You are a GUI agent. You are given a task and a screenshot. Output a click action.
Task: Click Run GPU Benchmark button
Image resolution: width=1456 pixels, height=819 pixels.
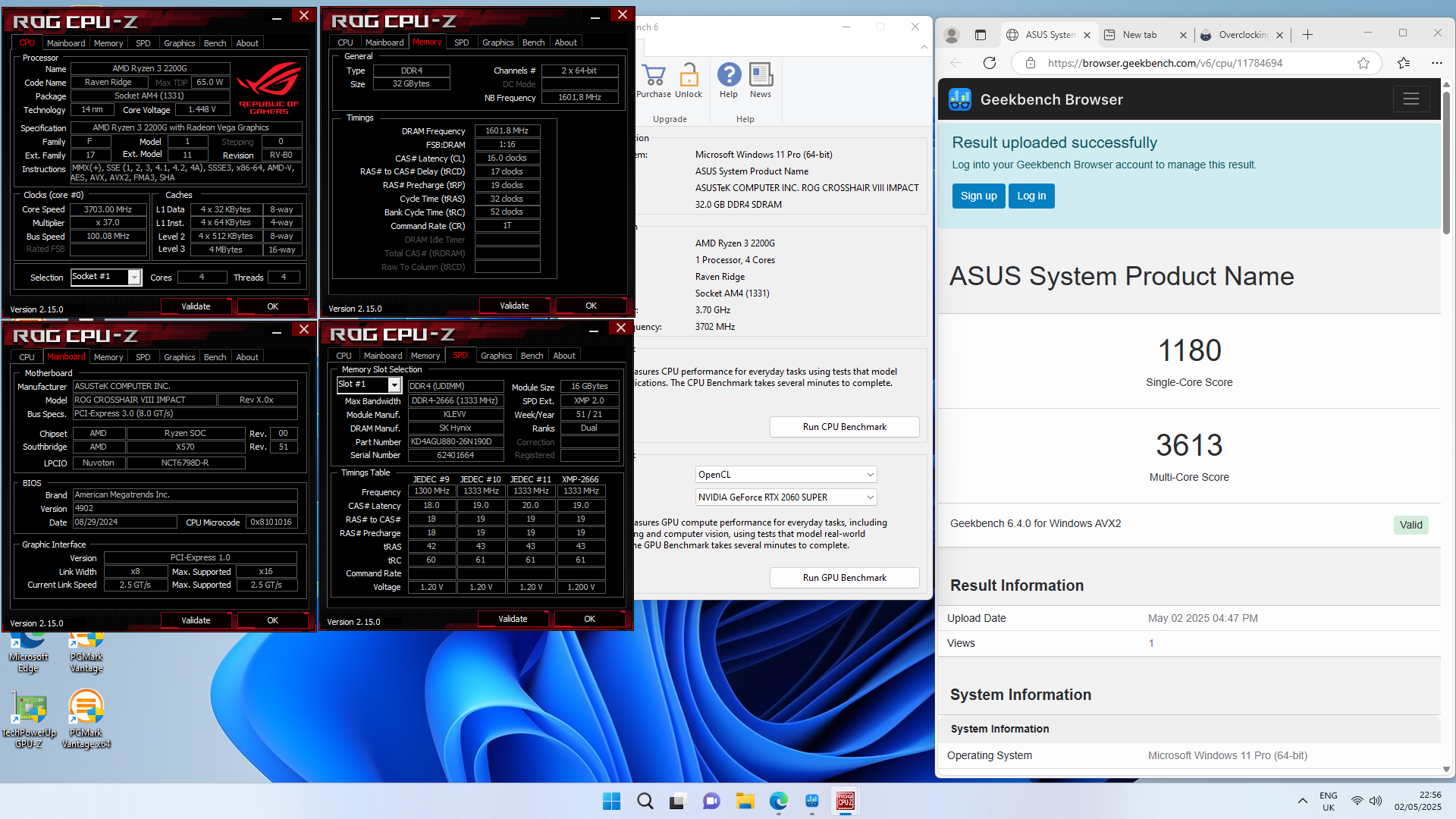click(x=844, y=578)
